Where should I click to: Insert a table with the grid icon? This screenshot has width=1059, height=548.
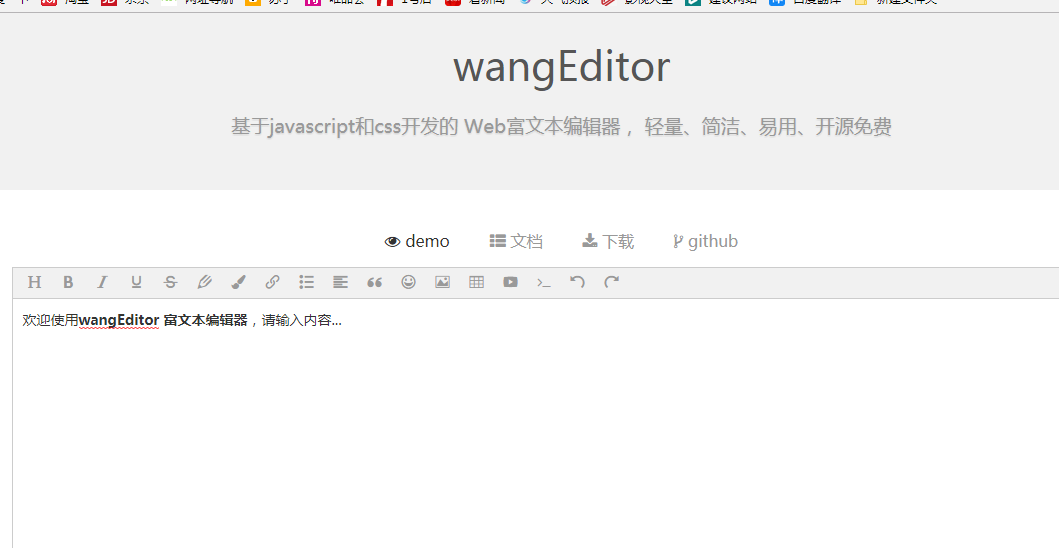(476, 282)
